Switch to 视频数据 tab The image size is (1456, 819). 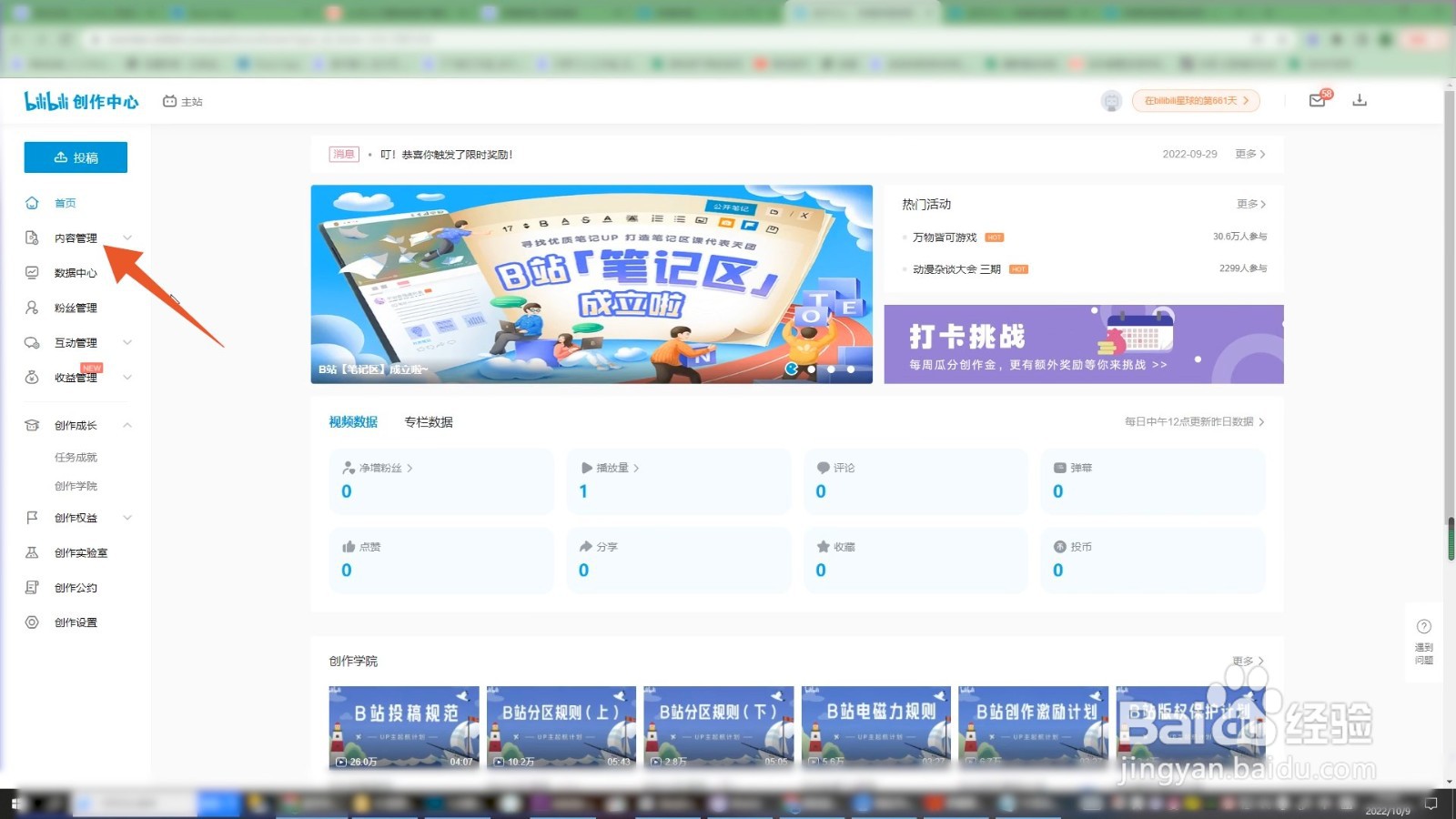353,422
